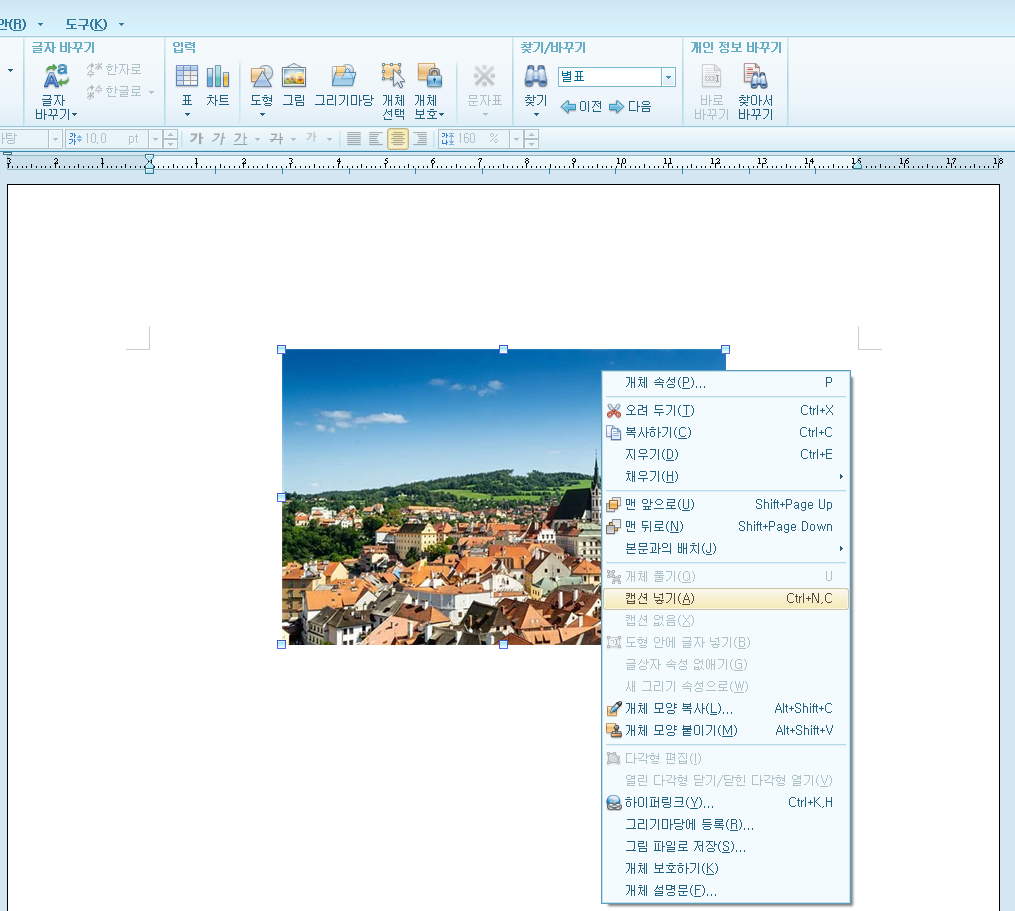1015x911 pixels.
Task: Expand the line spacing dropdown
Action: click(x=516, y=139)
